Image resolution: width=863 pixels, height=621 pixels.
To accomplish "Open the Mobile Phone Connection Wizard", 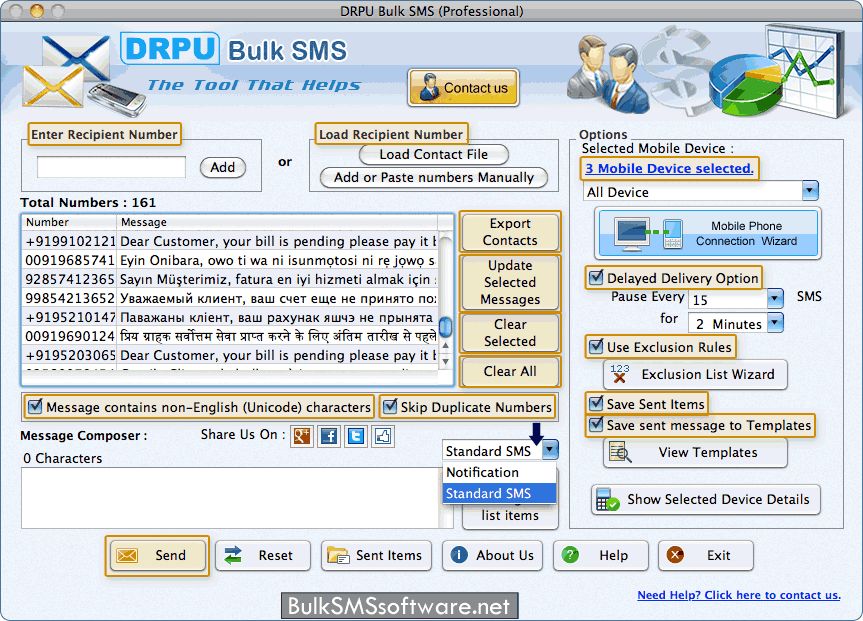I will (708, 233).
